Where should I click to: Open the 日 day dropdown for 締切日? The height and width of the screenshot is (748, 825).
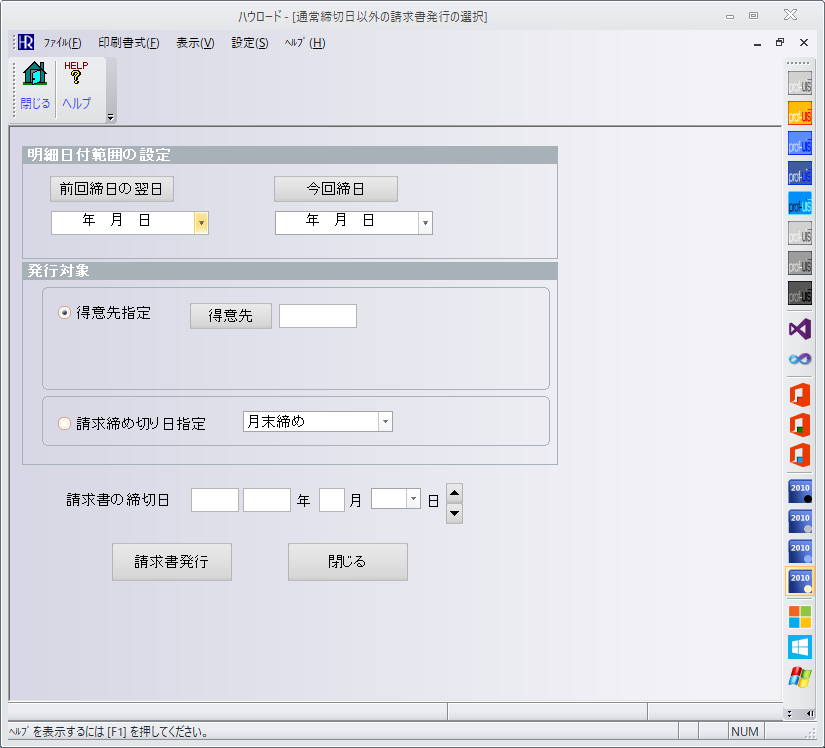(x=413, y=499)
